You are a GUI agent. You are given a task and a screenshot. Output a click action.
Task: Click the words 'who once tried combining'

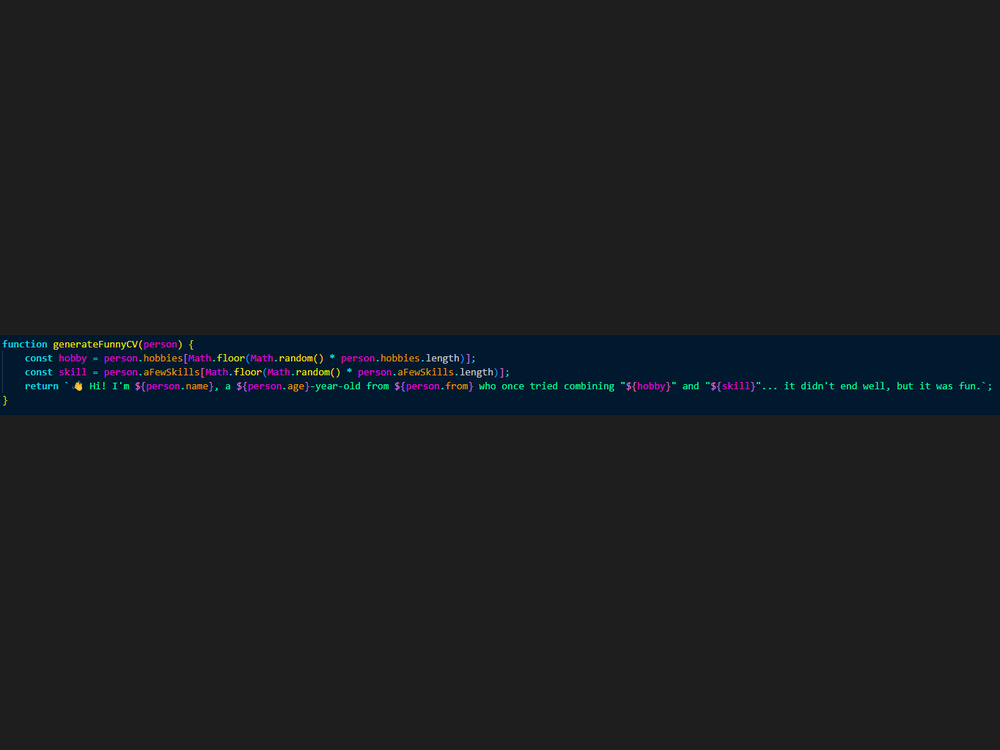point(547,386)
